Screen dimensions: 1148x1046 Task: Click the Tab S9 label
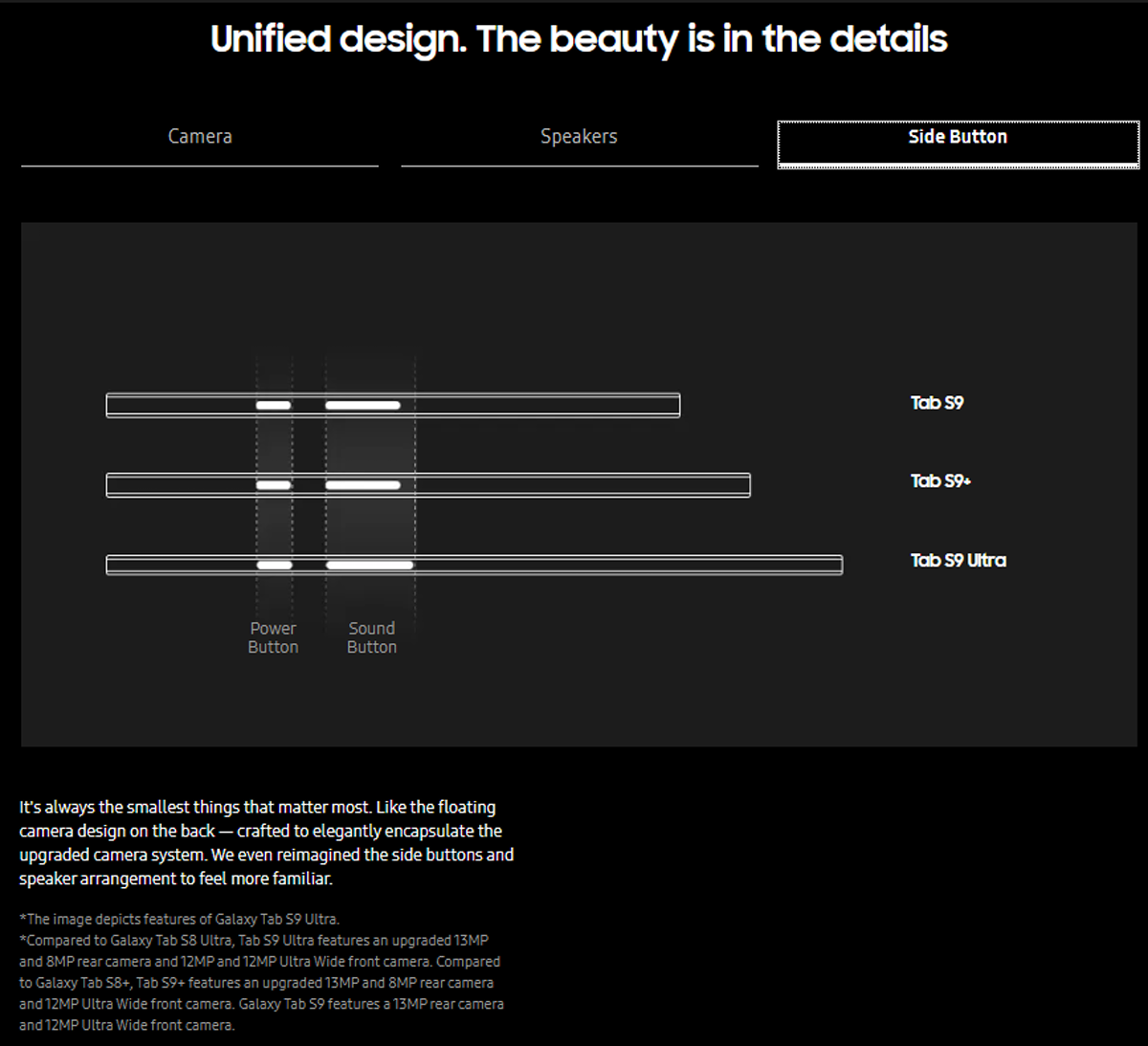pyautogui.click(x=937, y=403)
